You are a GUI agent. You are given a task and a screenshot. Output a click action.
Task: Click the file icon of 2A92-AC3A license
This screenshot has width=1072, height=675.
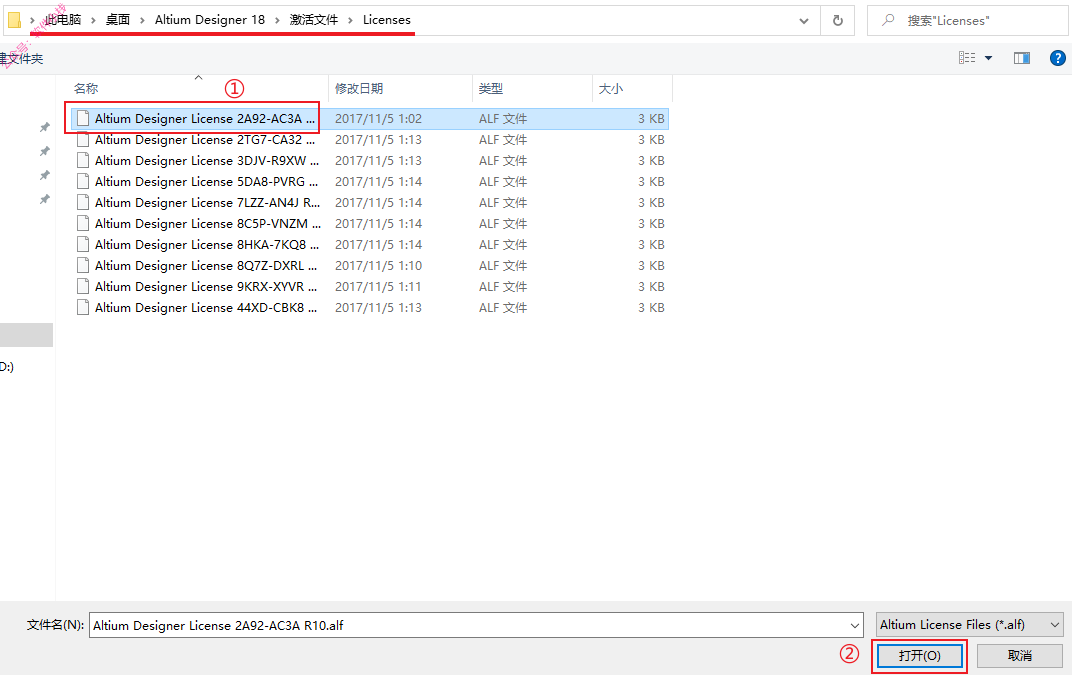point(83,118)
